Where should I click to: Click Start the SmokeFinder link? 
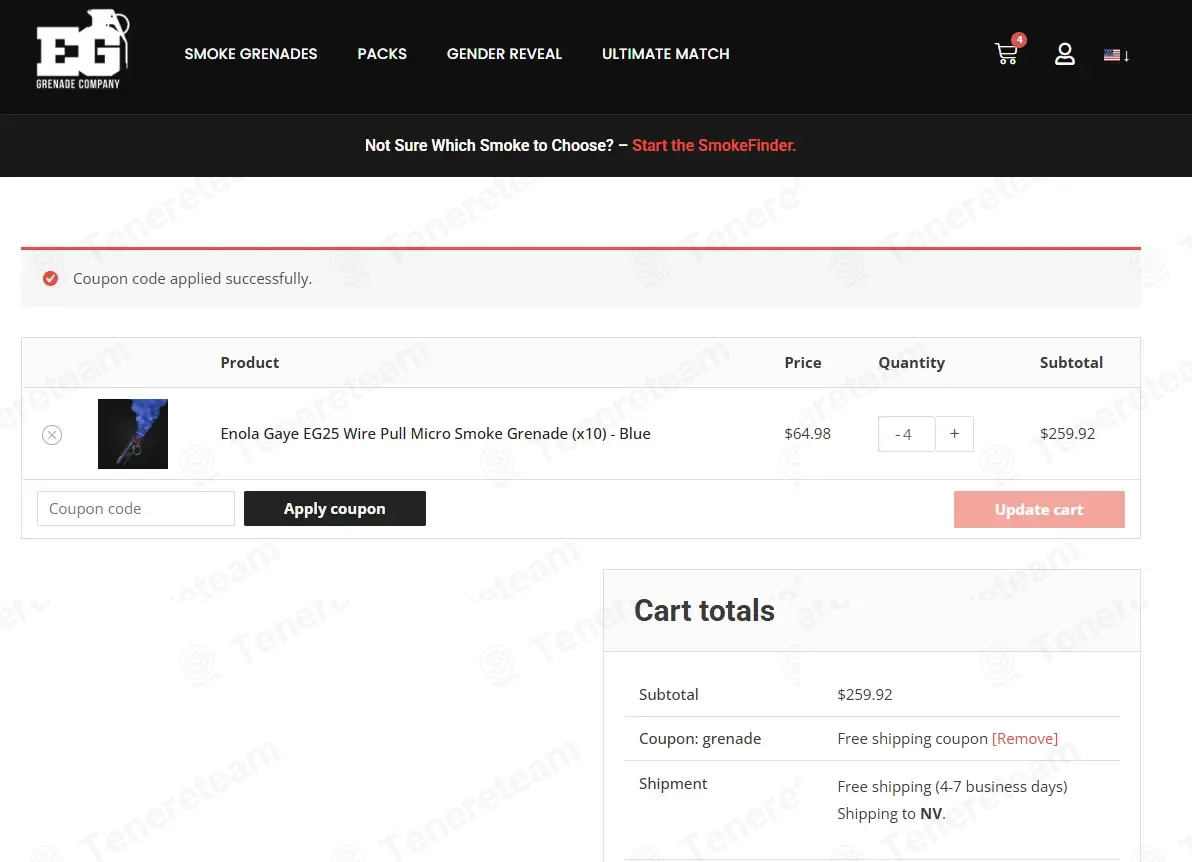[x=714, y=145]
